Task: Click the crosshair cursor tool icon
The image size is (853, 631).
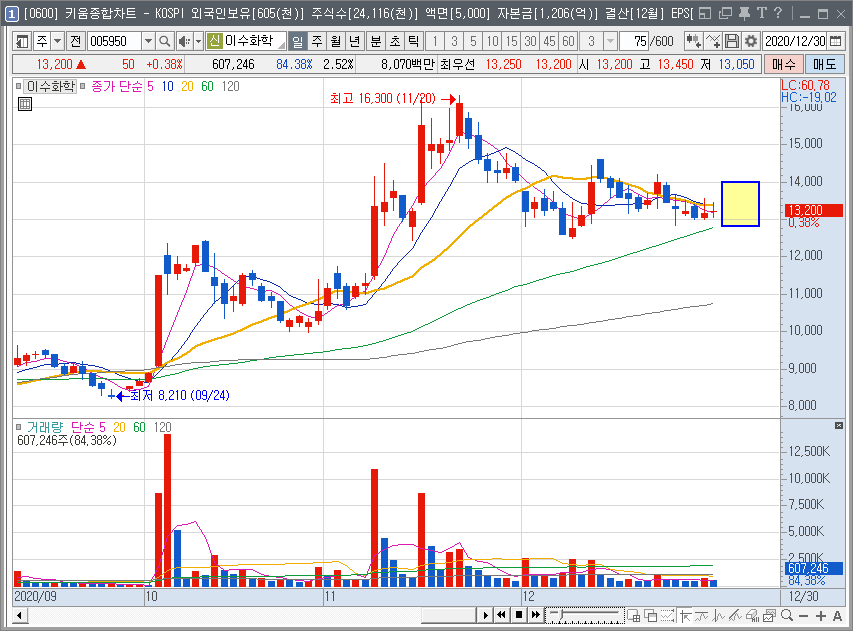Action: pyautogui.click(x=684, y=615)
